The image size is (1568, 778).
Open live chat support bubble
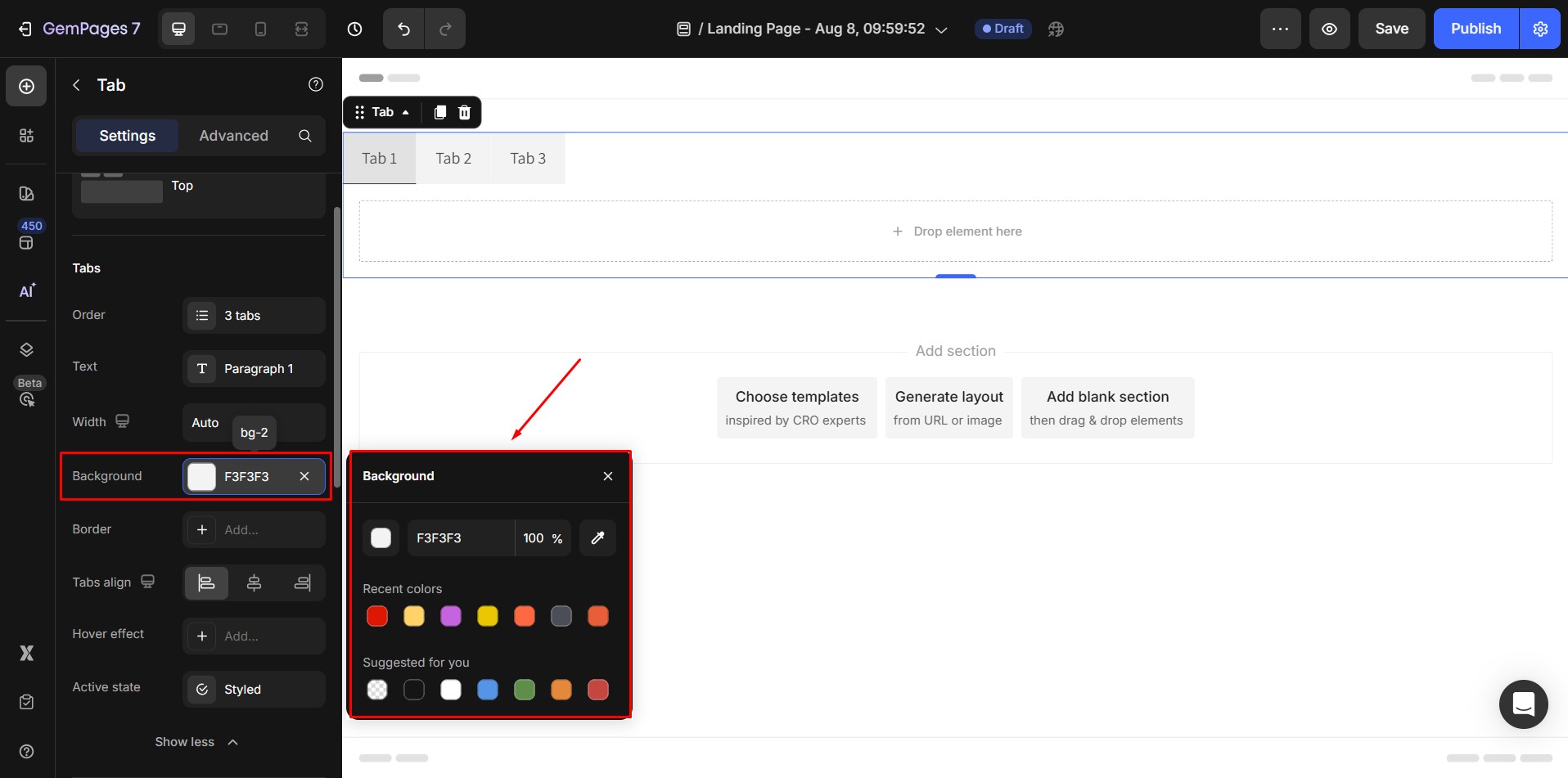click(x=1523, y=704)
